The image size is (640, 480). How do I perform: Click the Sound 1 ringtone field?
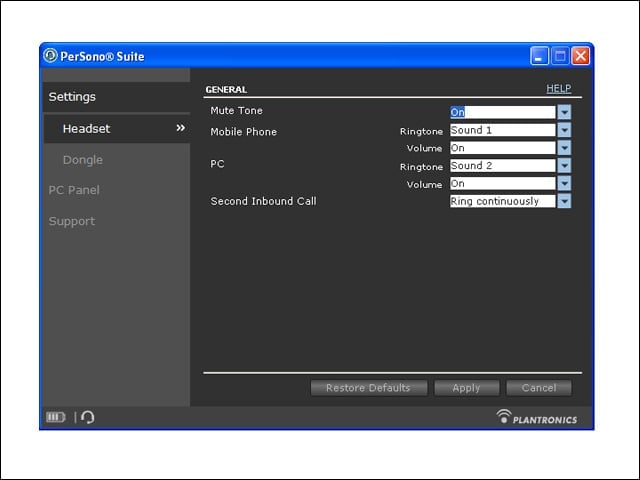502,130
